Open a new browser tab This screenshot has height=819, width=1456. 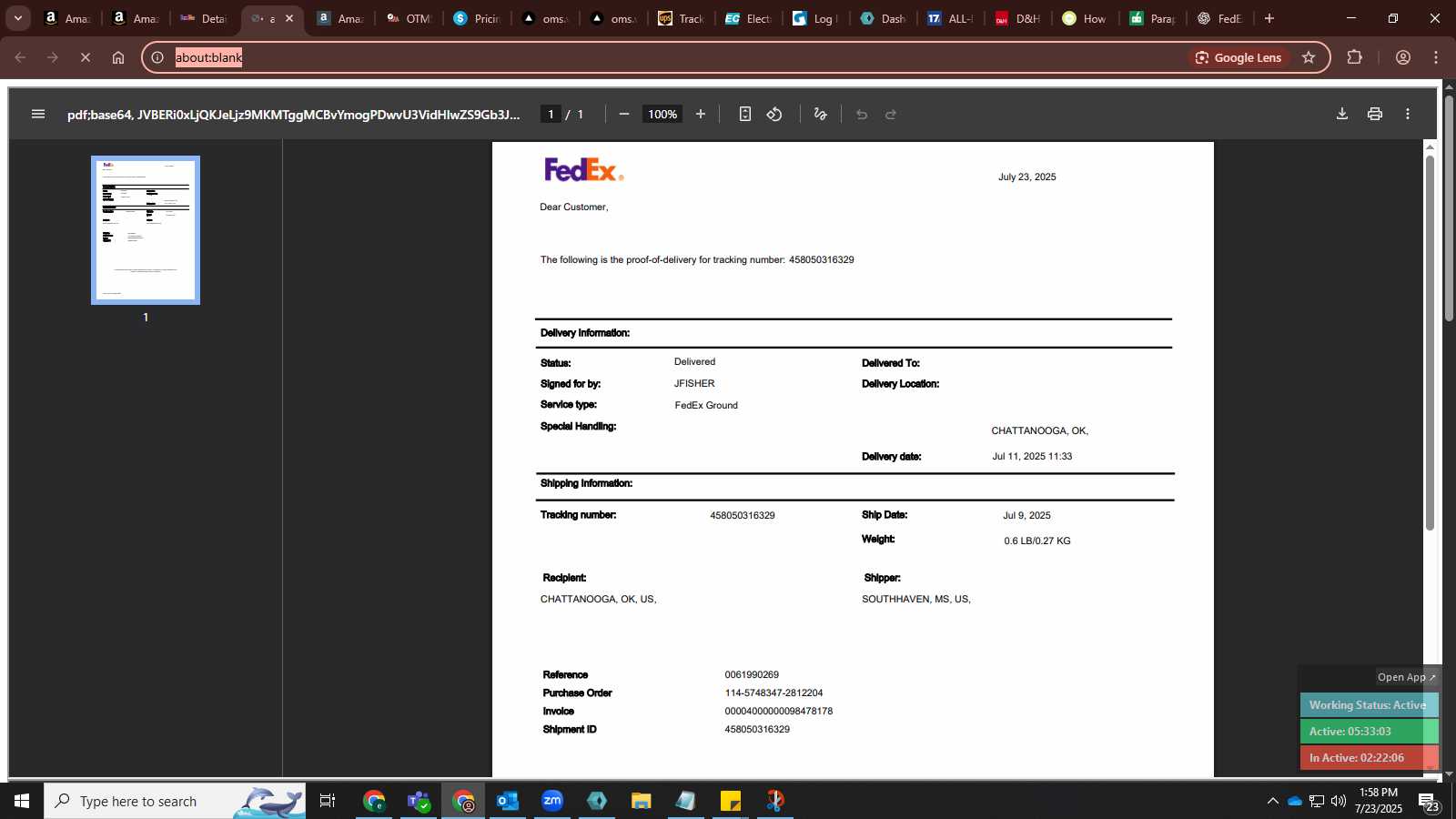click(1269, 18)
